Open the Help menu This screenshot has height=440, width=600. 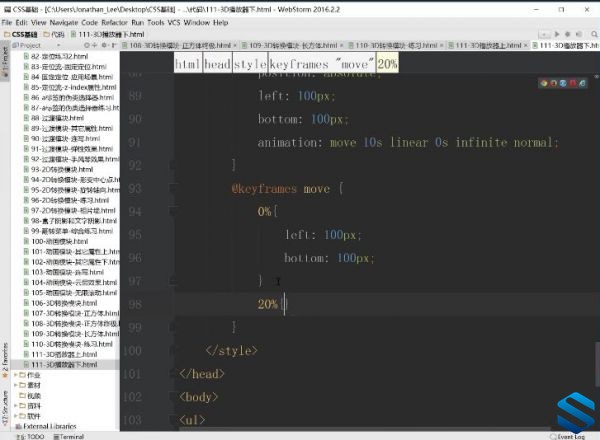[221, 23]
